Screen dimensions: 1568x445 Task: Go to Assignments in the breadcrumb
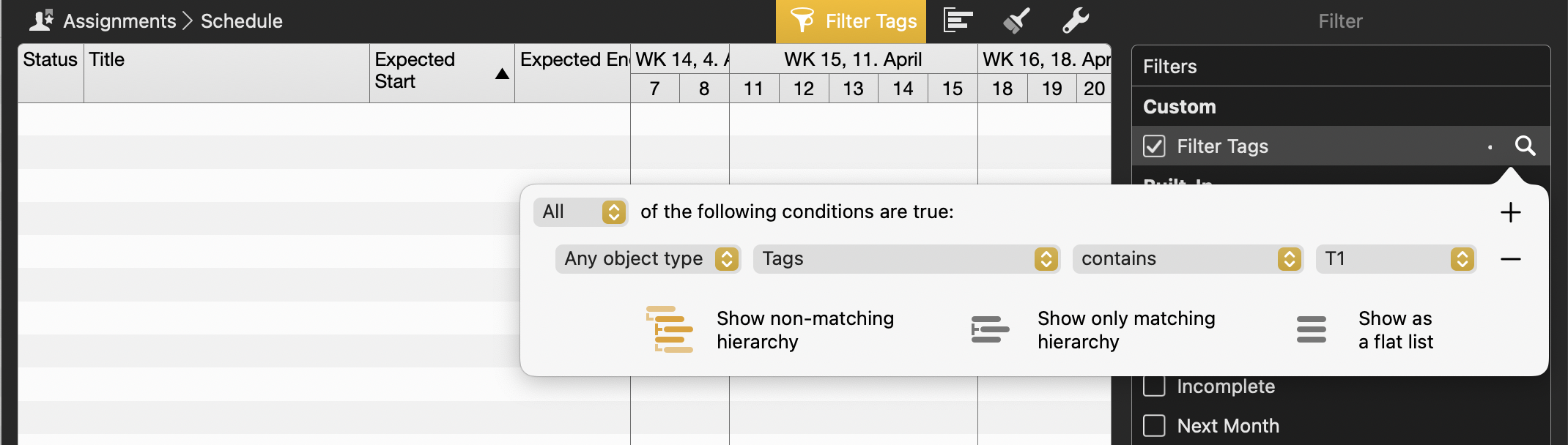(x=119, y=21)
